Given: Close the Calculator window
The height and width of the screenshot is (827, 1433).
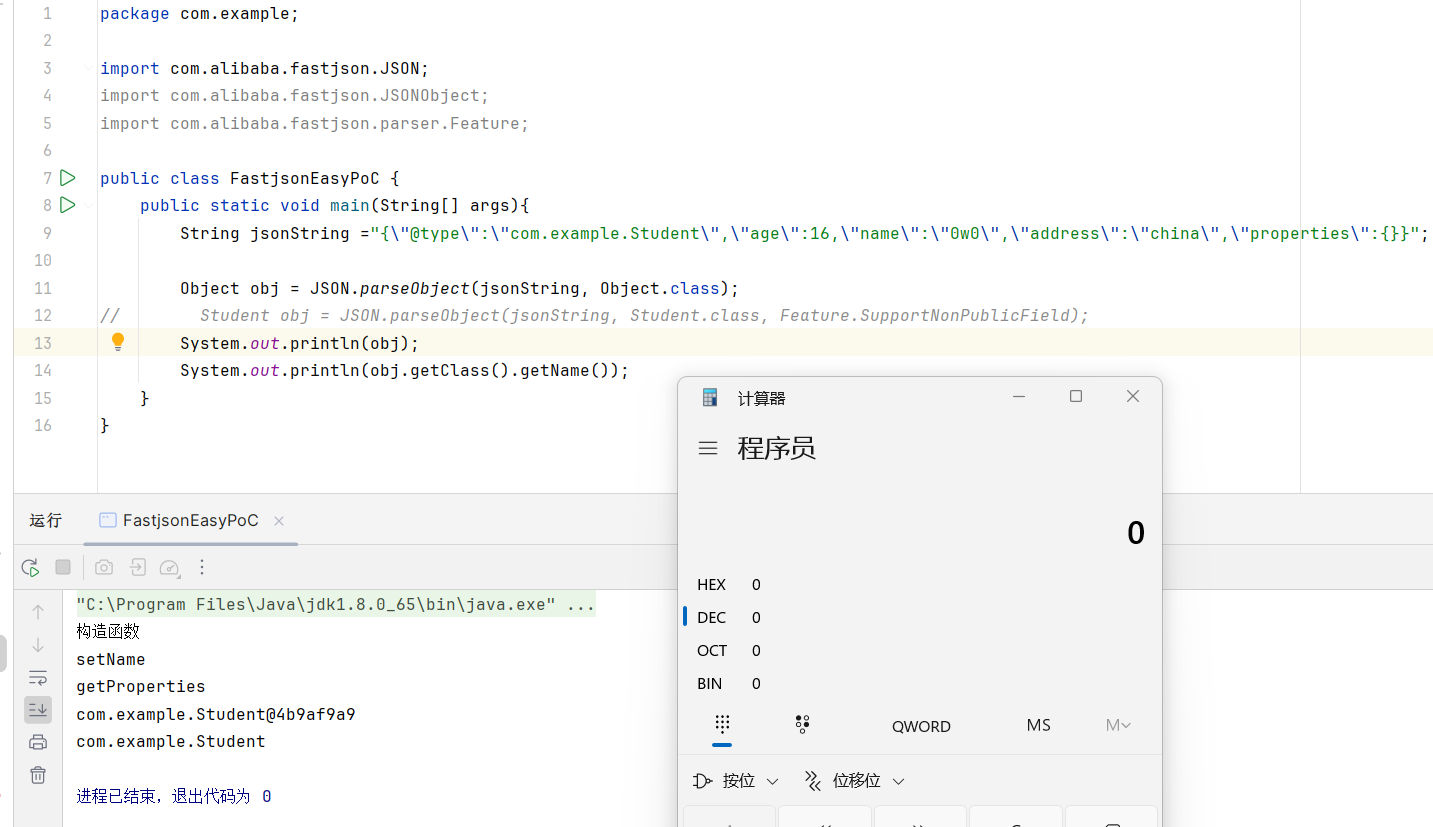Looking at the screenshot, I should [x=1133, y=397].
